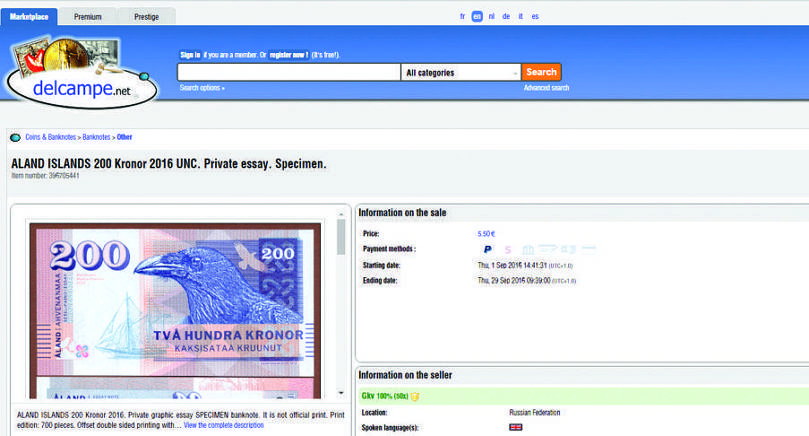Click the PayPal payment method icon
The image size is (809, 436).
(487, 250)
